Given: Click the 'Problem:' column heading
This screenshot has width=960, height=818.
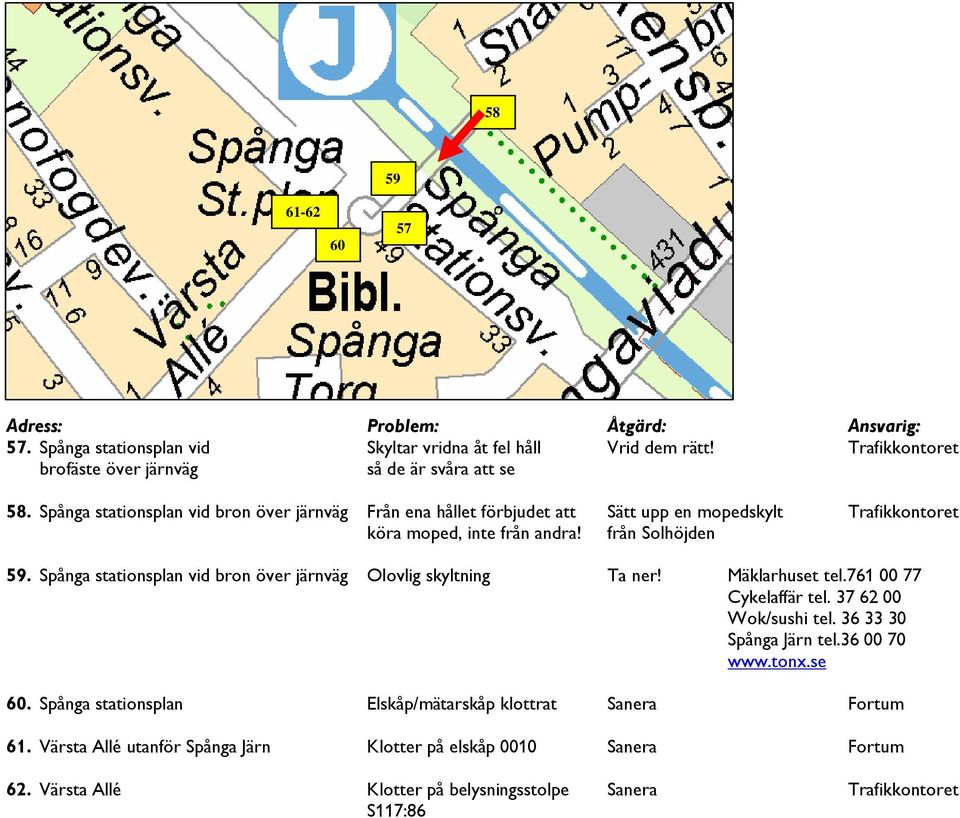Looking at the screenshot, I should click(403, 426).
